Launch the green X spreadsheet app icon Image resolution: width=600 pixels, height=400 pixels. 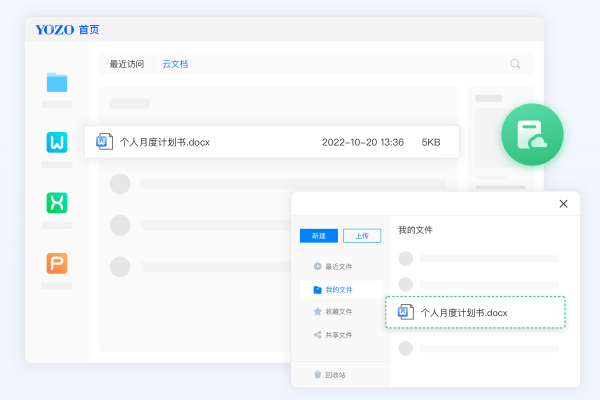[56, 203]
